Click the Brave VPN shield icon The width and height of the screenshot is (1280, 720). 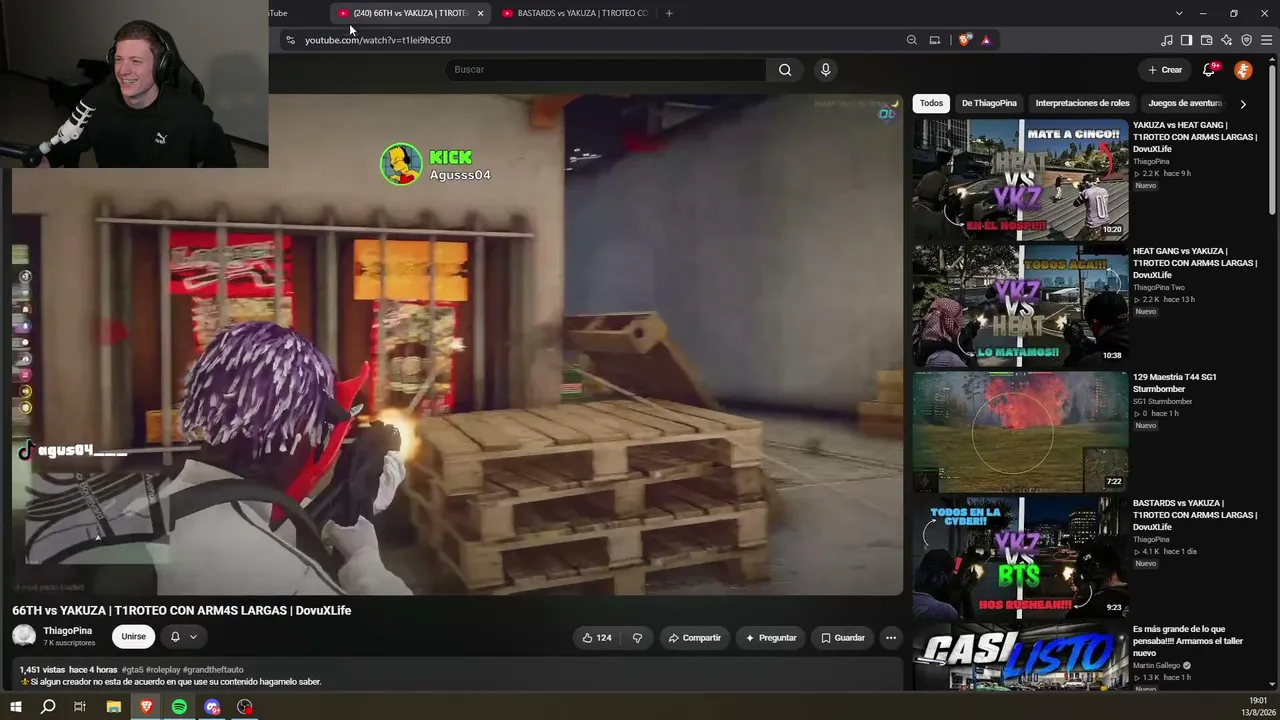coord(1246,40)
